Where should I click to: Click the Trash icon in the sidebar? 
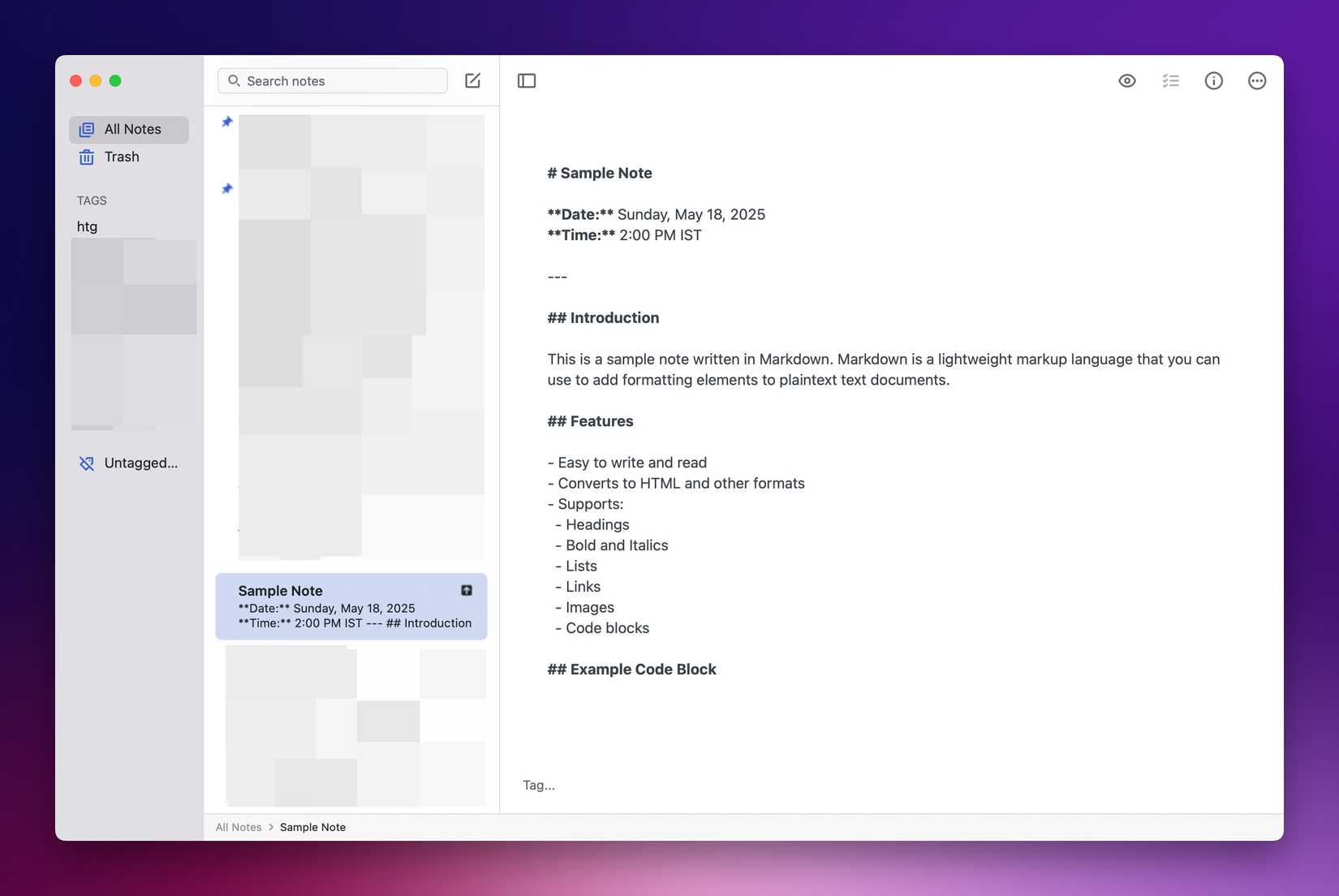pyautogui.click(x=86, y=157)
